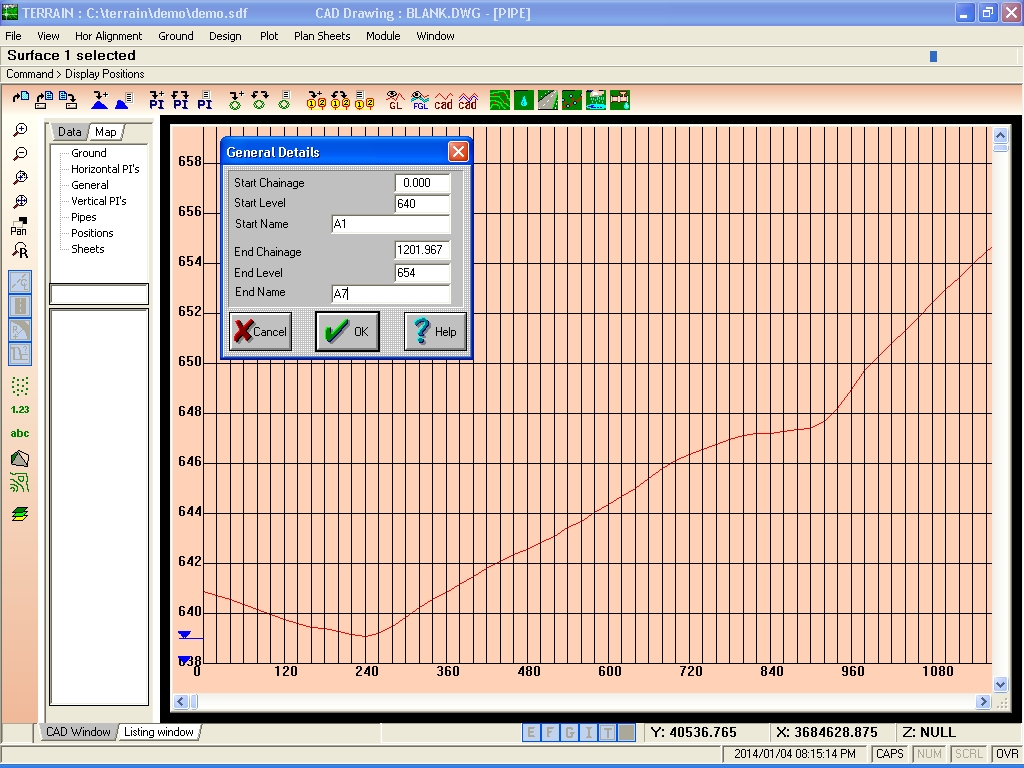Activate the Pan tool
The image size is (1024, 768).
coord(19,226)
